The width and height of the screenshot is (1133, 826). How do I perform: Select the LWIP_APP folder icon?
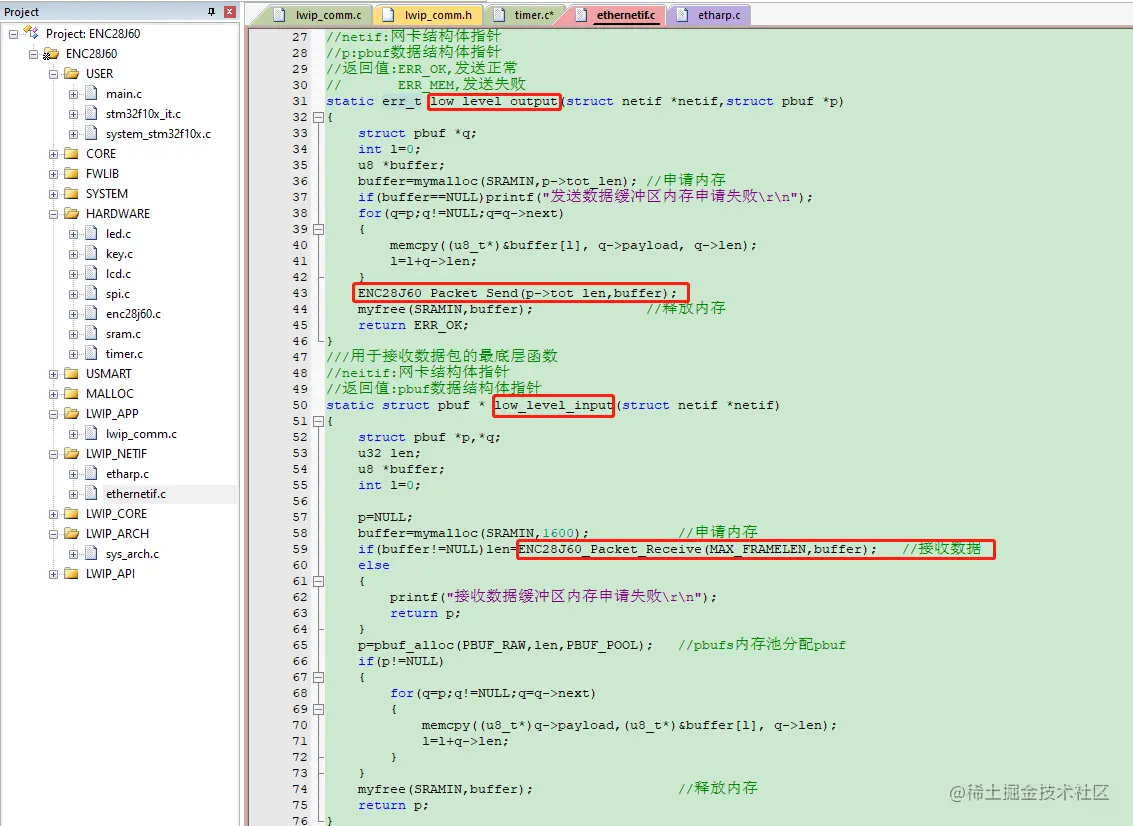point(71,413)
